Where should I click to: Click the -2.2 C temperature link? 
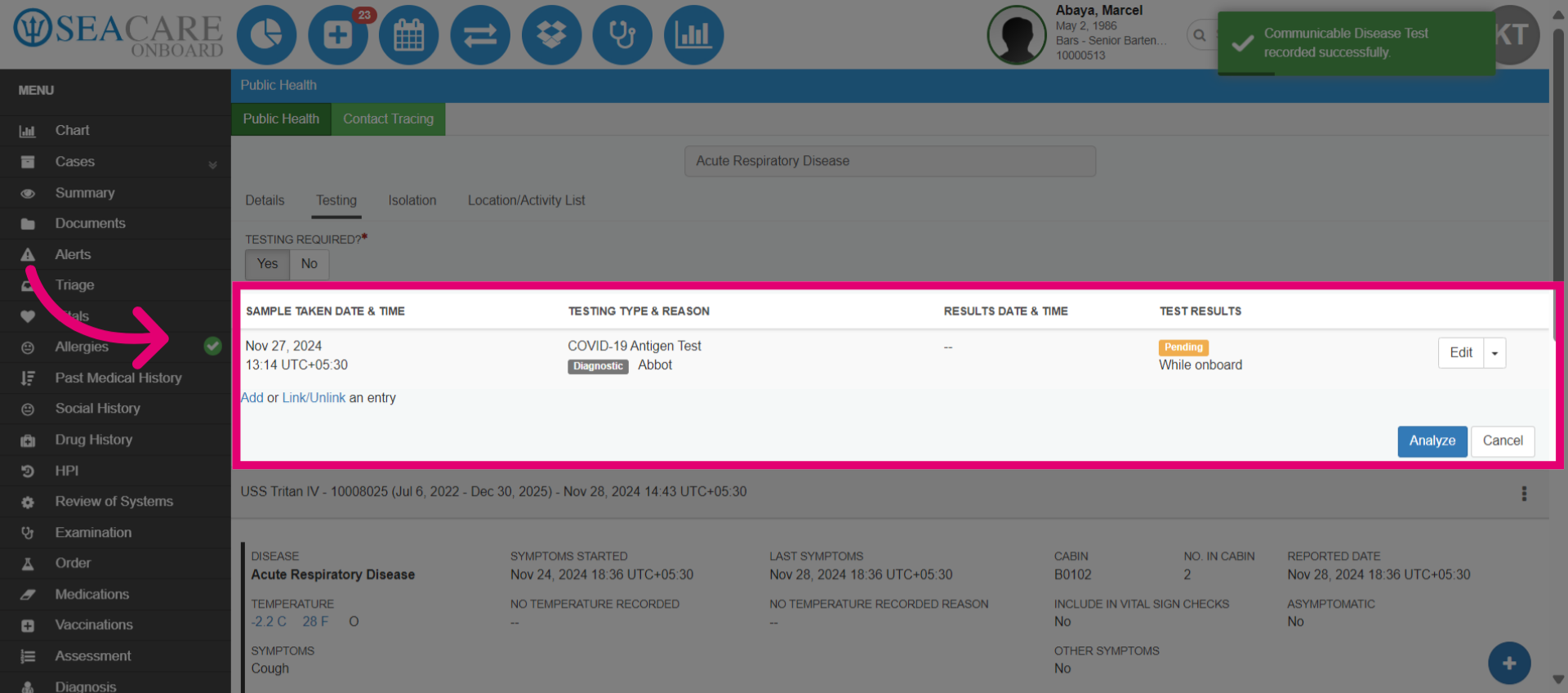[269, 622]
